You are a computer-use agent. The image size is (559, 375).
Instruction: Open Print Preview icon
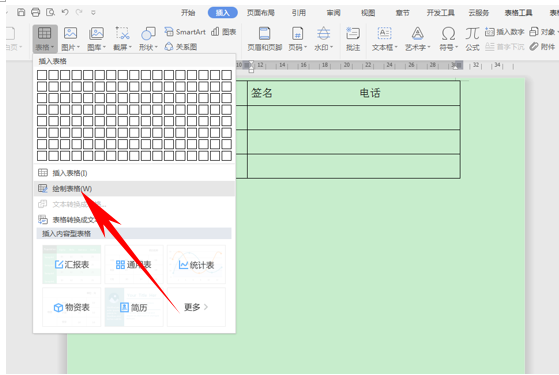coord(50,12)
